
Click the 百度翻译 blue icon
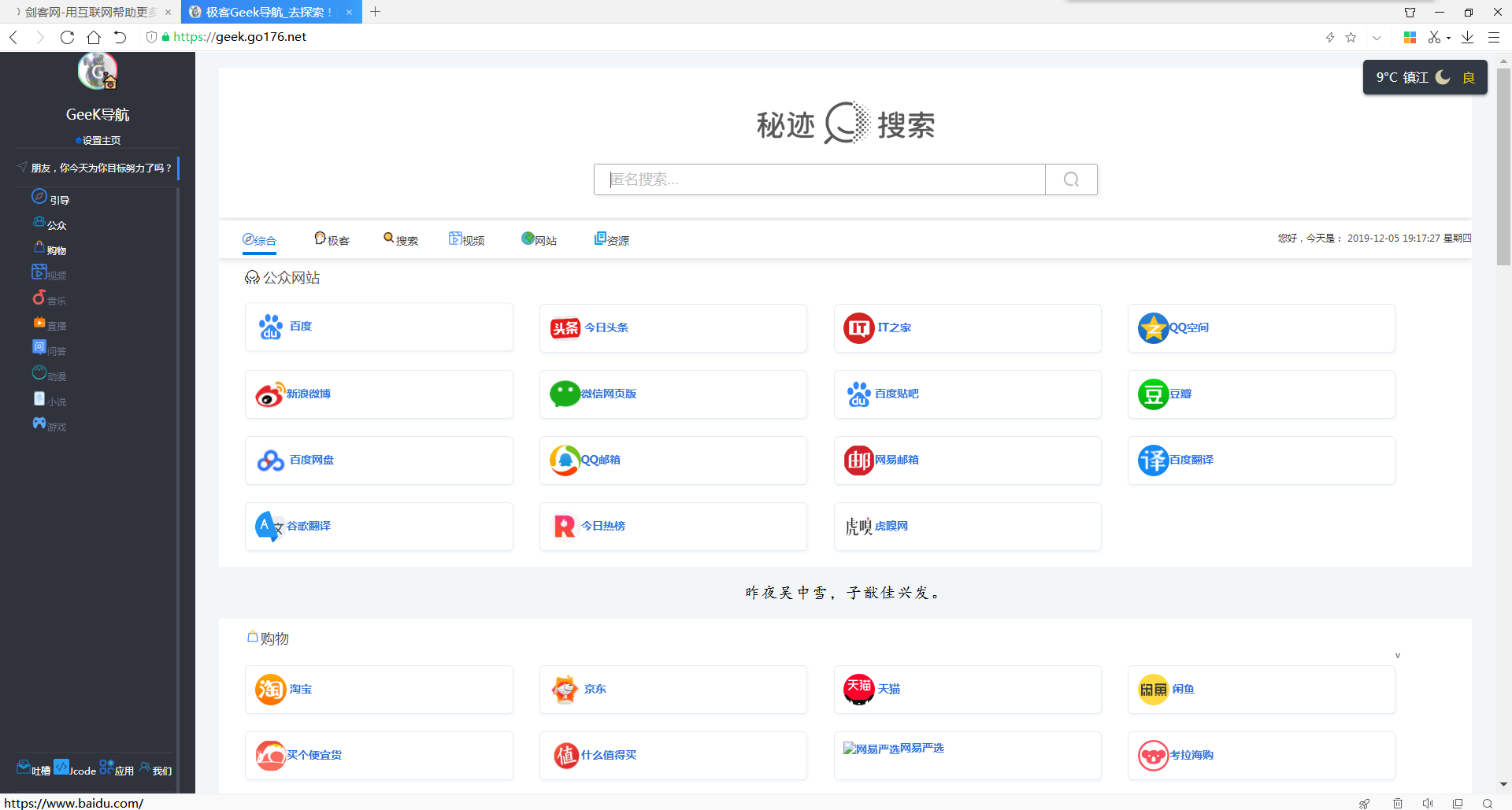click(x=1153, y=460)
